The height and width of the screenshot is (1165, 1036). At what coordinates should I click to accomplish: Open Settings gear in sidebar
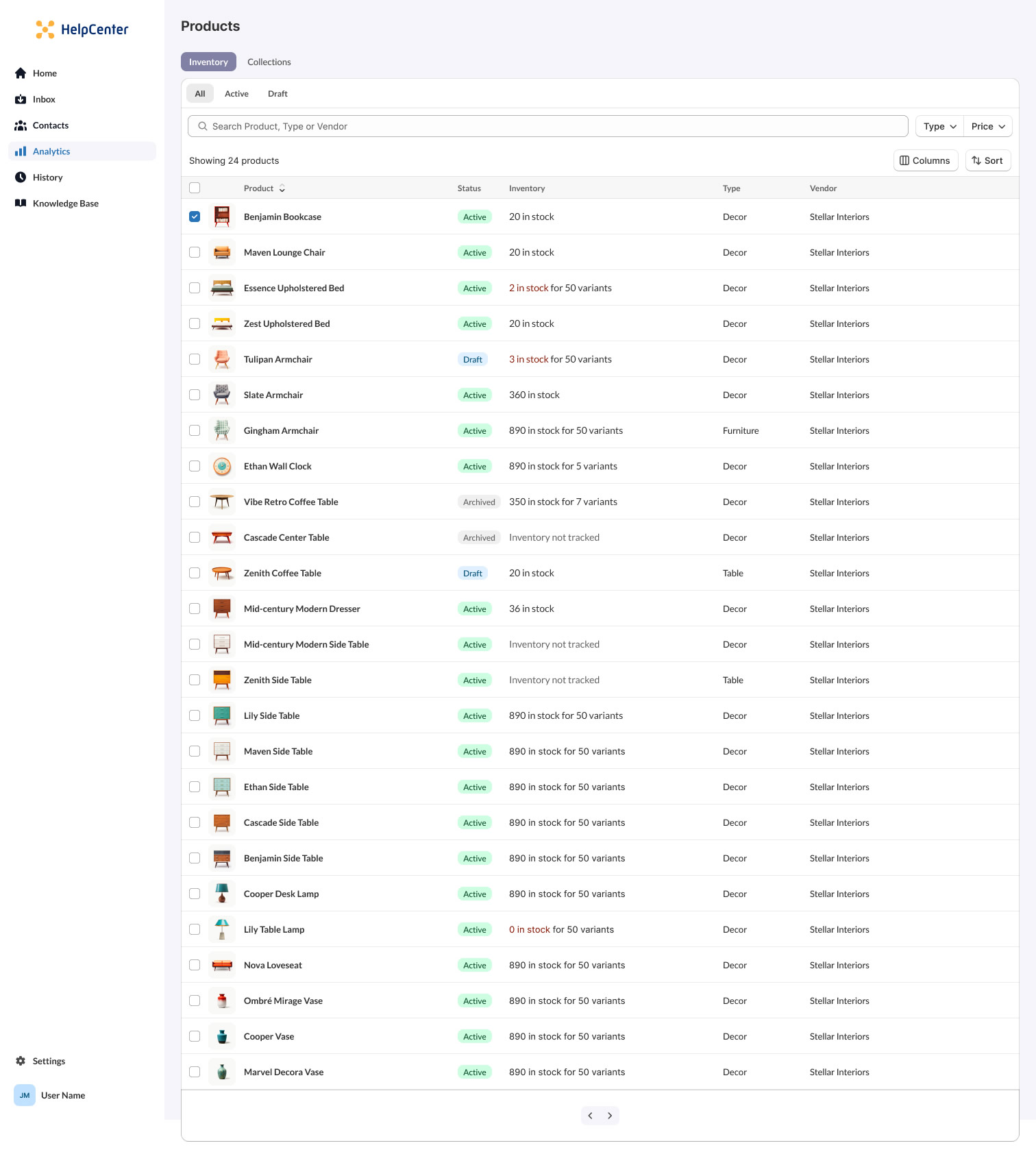(x=21, y=1061)
